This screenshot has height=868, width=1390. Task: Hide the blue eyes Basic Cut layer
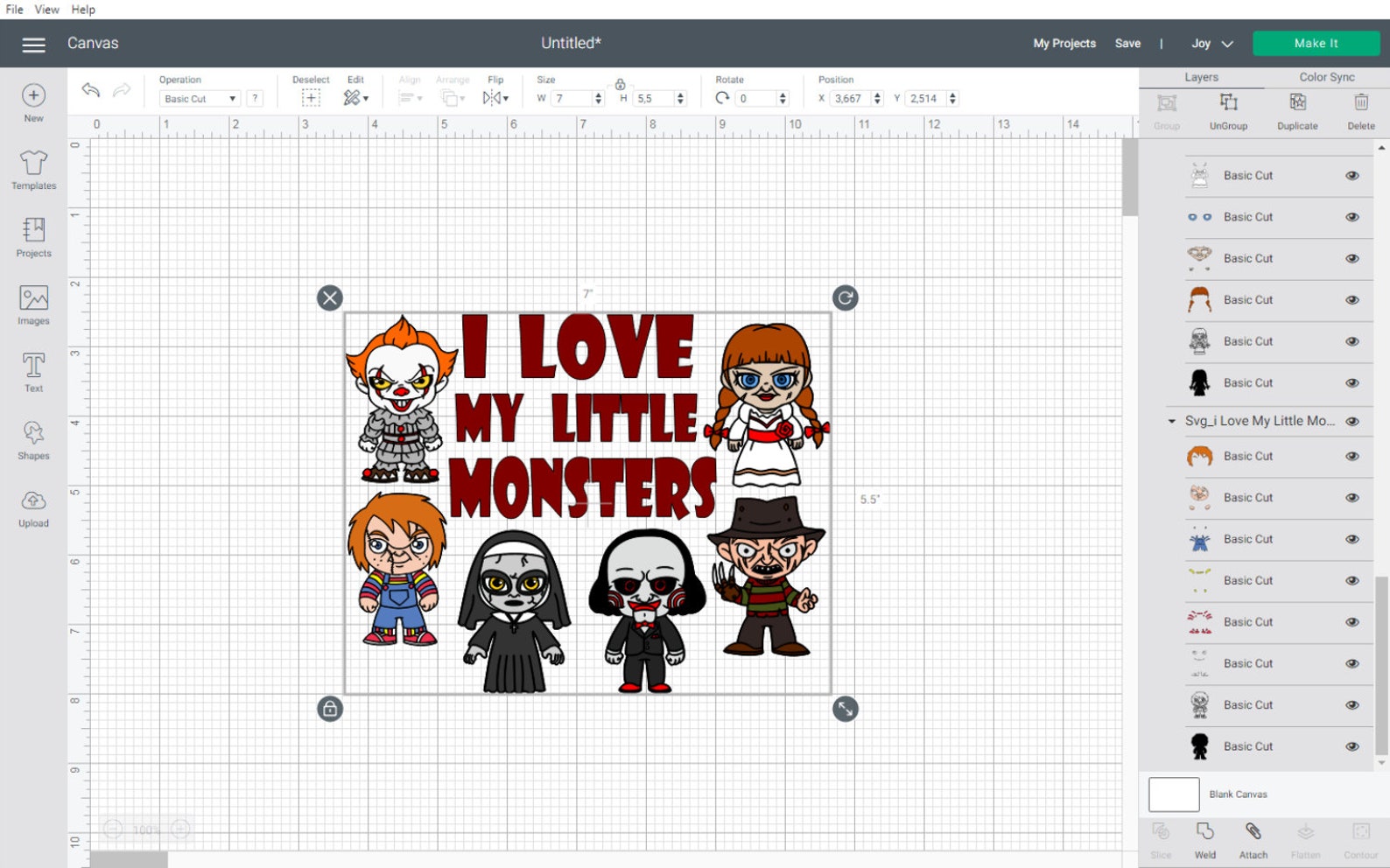1352,217
